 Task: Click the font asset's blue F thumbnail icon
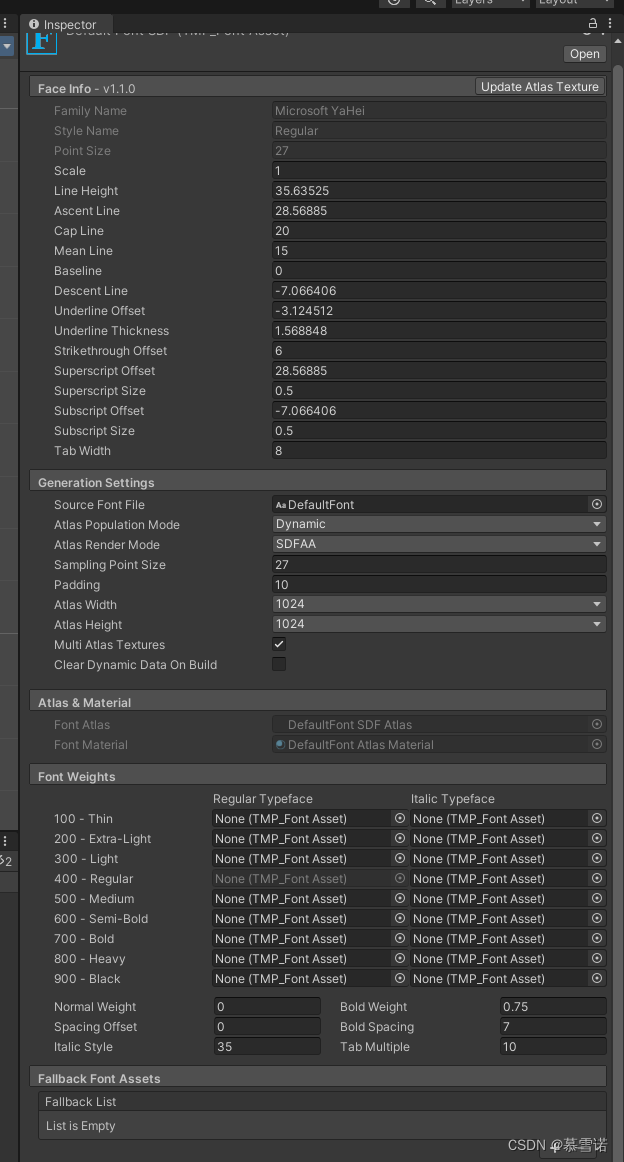(x=40, y=42)
